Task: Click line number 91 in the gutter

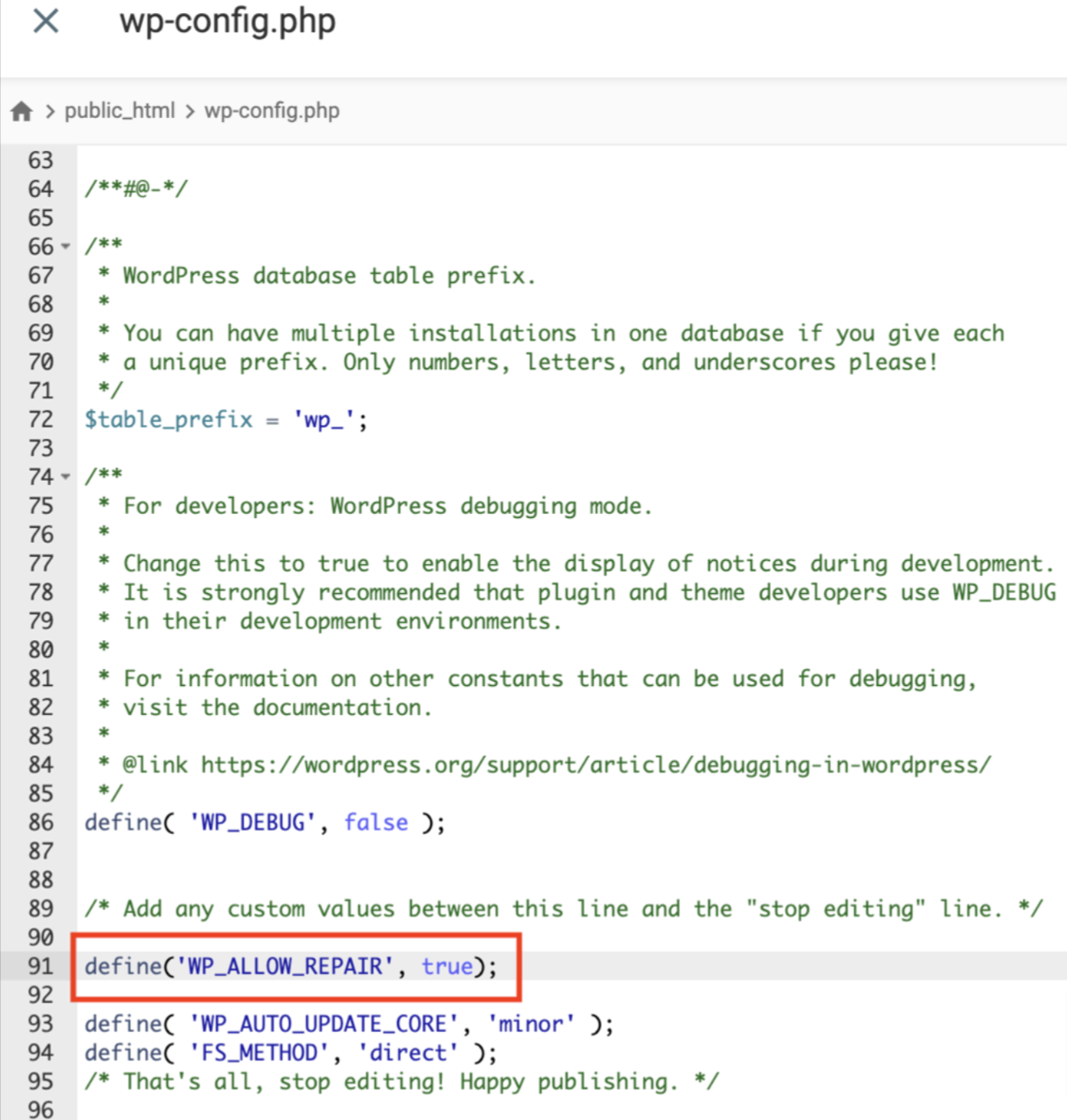Action: pyautogui.click(x=39, y=966)
